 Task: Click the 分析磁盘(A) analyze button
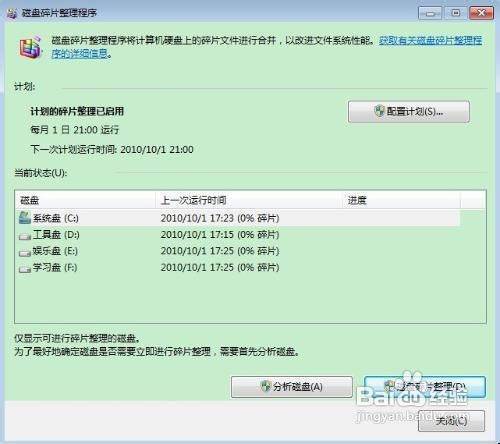(x=292, y=387)
